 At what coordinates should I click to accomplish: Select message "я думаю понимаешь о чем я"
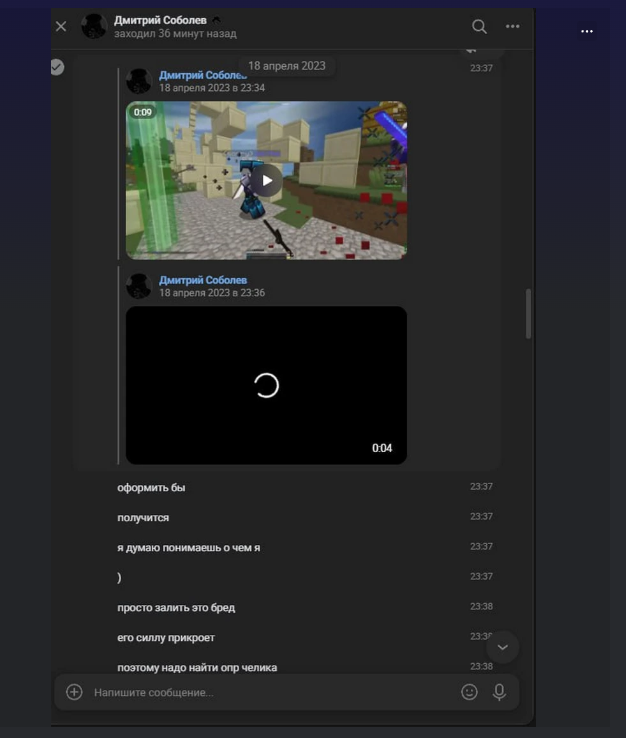point(189,548)
